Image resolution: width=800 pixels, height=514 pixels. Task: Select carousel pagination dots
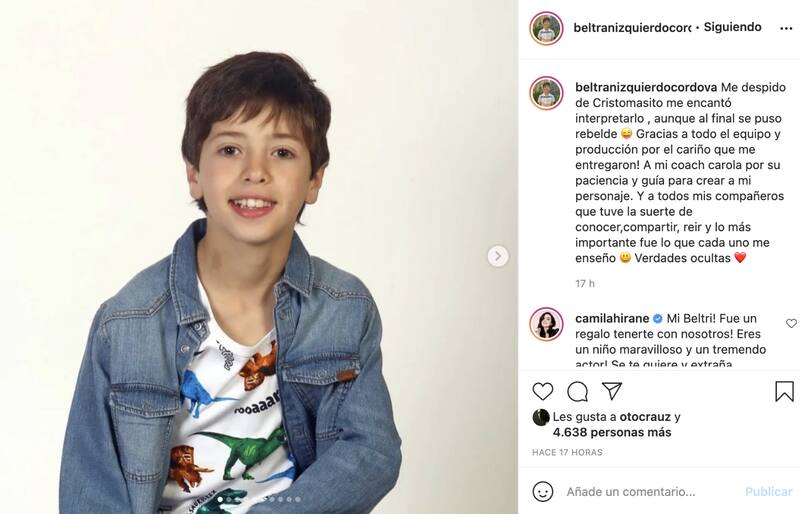click(x=259, y=499)
